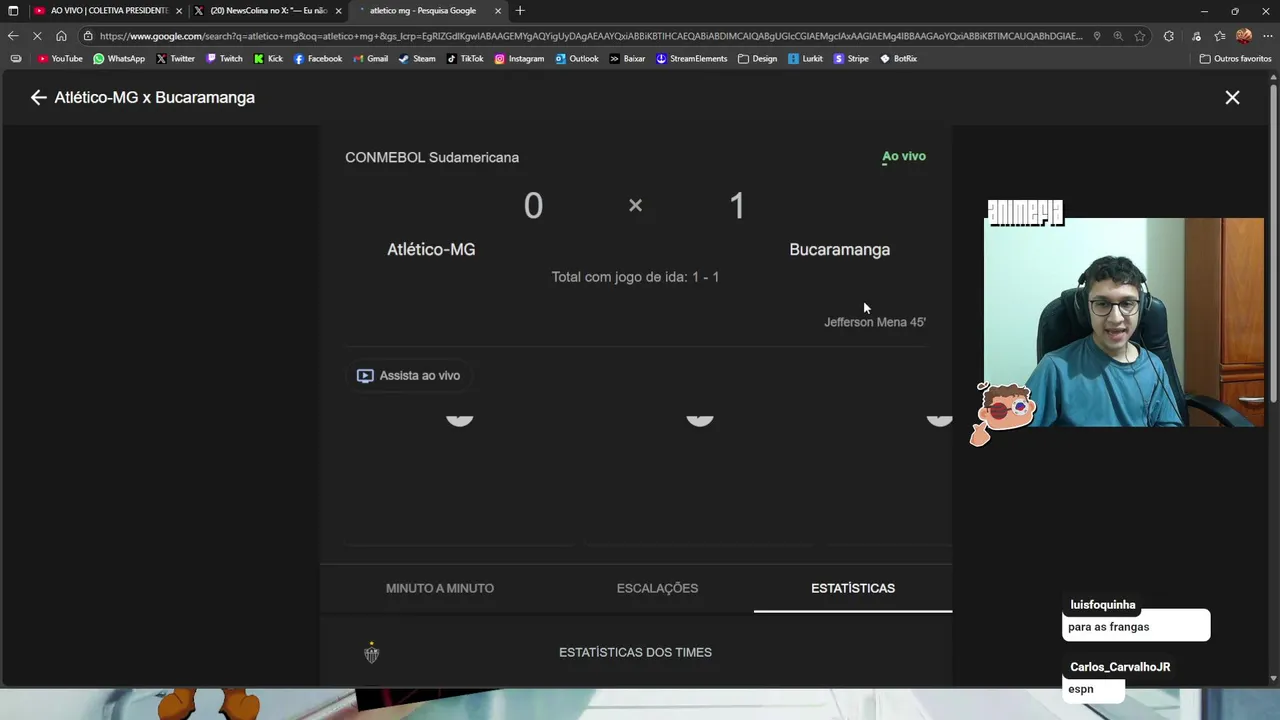Open the Twitch bookmark
This screenshot has height=720, width=1280.
(x=224, y=59)
